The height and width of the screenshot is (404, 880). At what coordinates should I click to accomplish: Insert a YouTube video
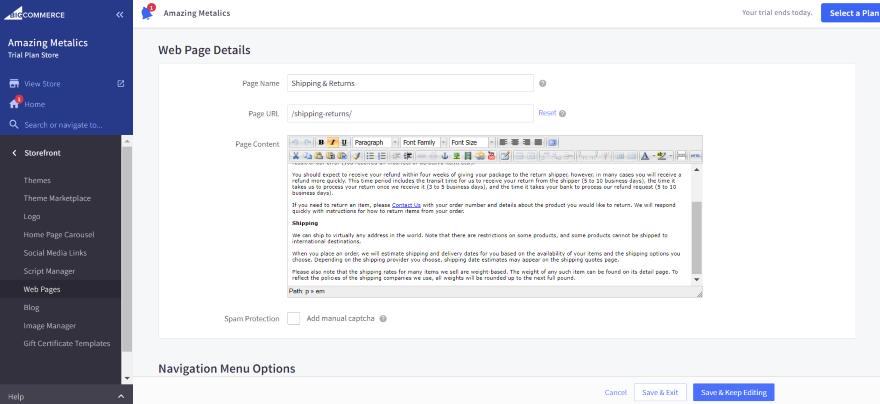tap(492, 156)
